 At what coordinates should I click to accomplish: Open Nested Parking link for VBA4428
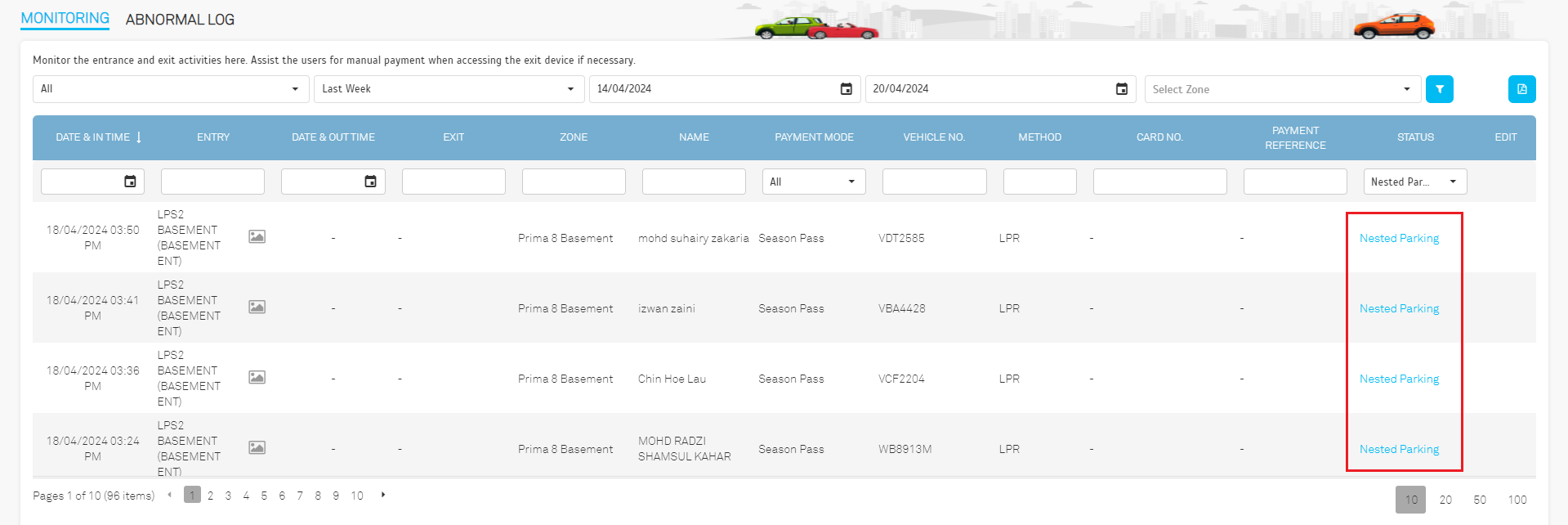tap(1399, 308)
